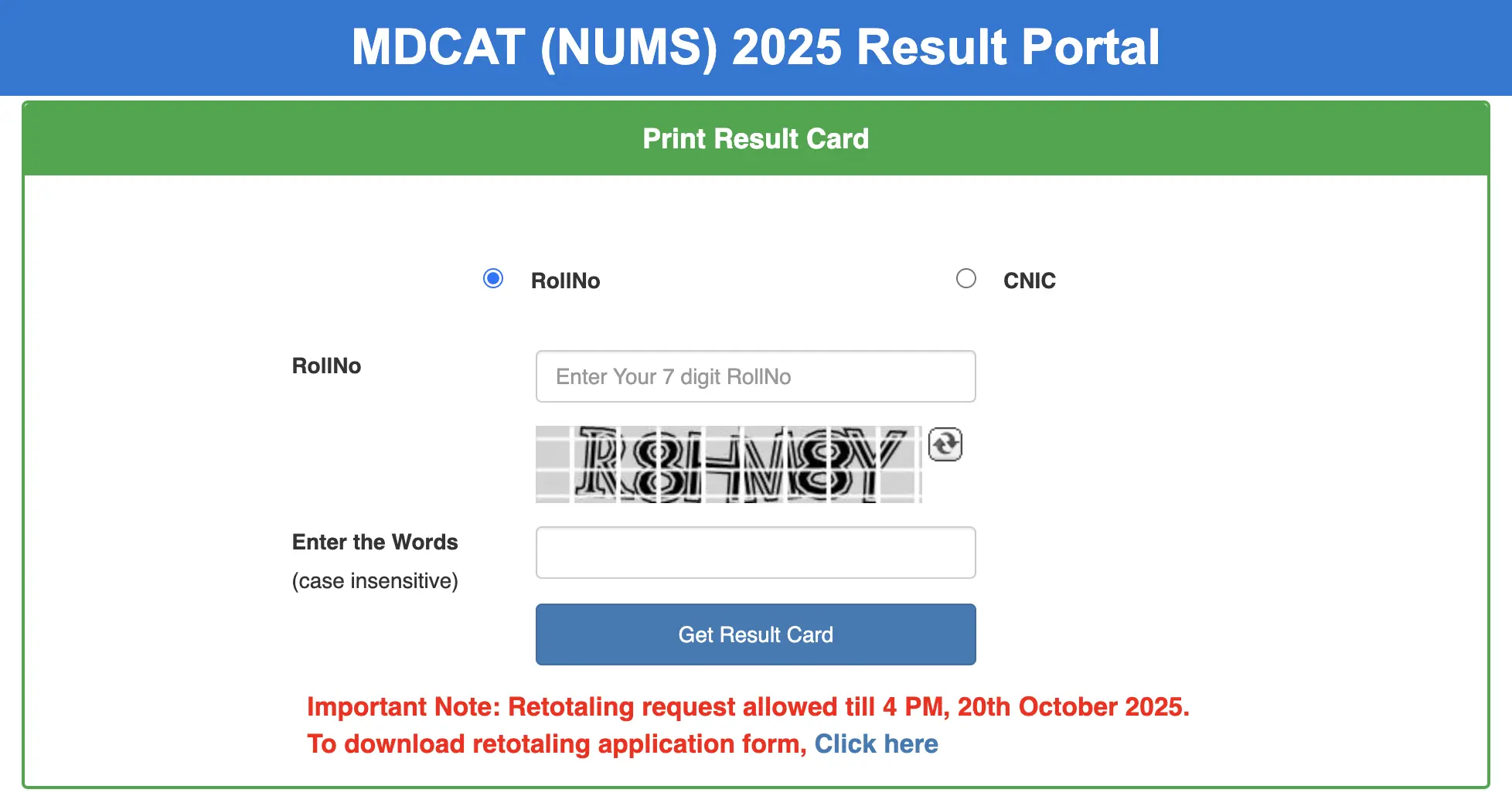
Task: Click the Print Result Card header
Action: click(755, 138)
